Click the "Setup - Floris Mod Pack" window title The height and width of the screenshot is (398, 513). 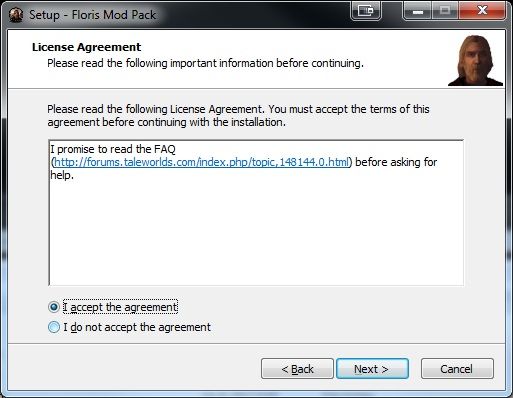click(x=92, y=15)
